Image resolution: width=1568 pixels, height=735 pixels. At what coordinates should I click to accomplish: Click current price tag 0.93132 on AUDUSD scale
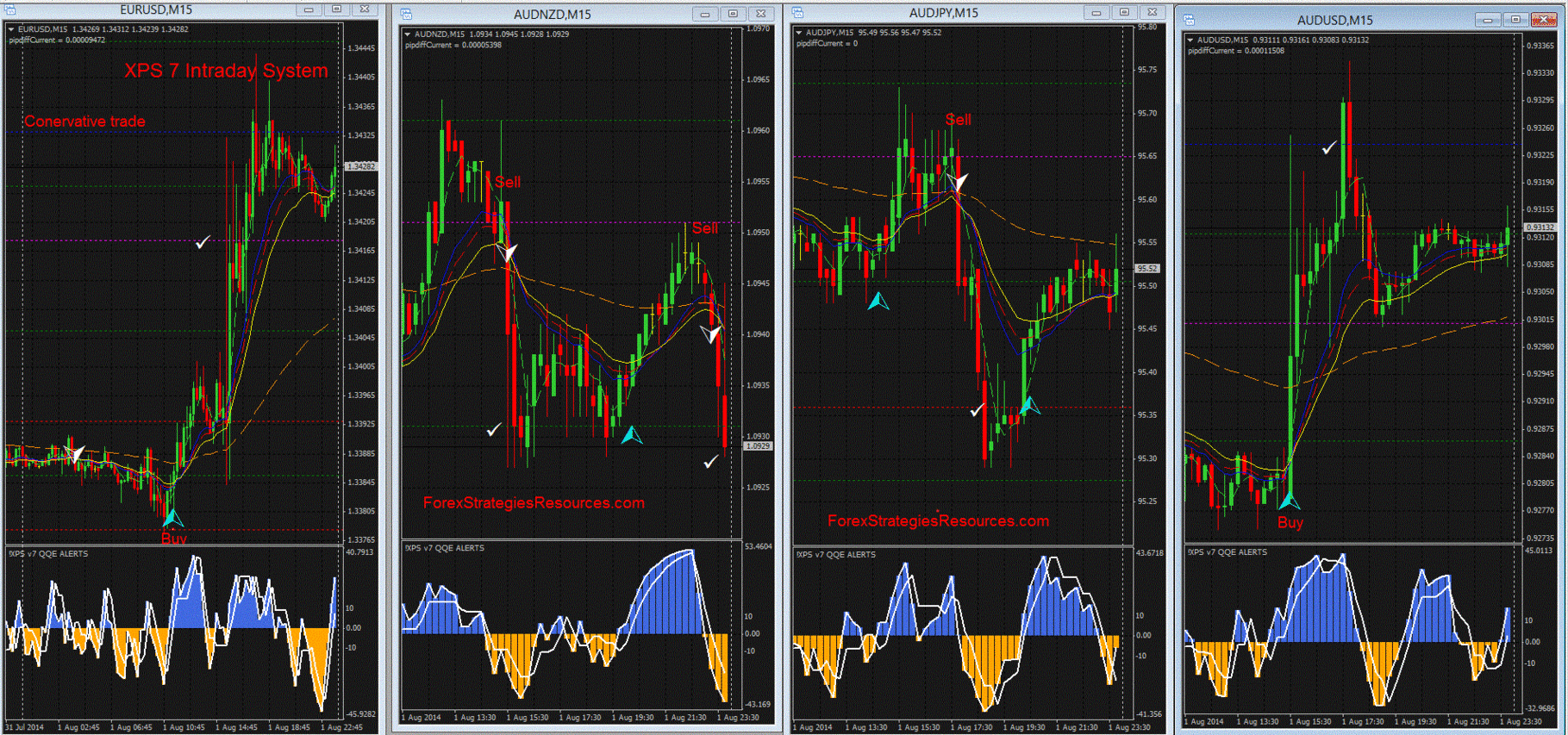[x=1540, y=227]
